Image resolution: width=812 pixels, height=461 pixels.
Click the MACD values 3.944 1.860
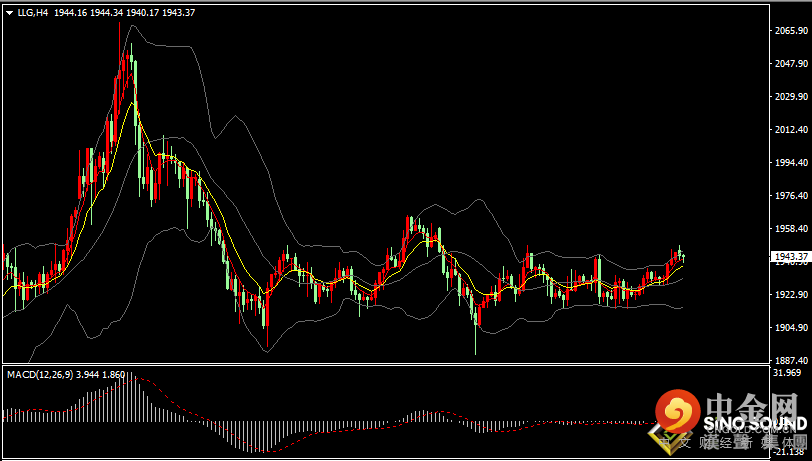[x=100, y=374]
